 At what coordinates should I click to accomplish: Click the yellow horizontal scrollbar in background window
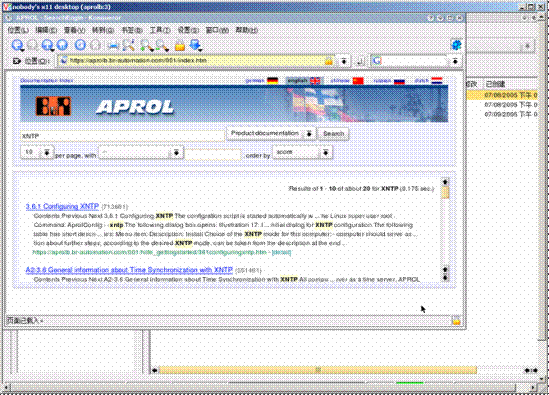[x=318, y=370]
